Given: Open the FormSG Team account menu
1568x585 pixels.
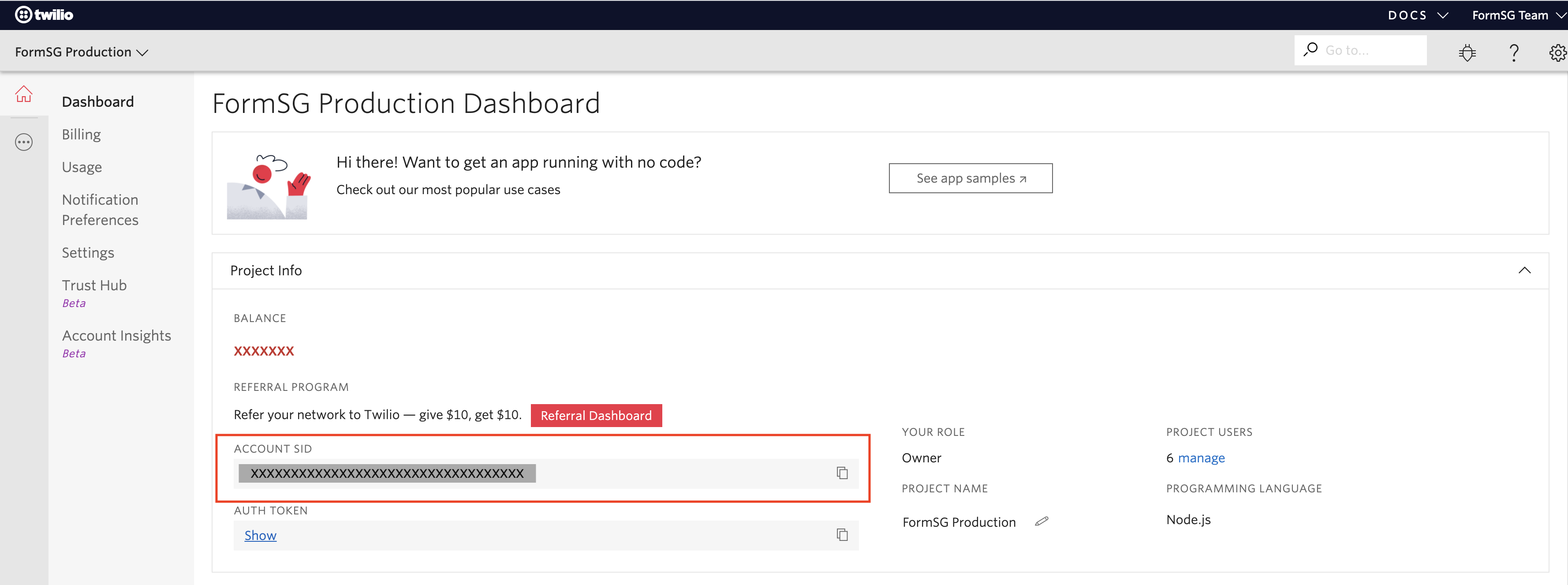Looking at the screenshot, I should tap(1518, 15).
